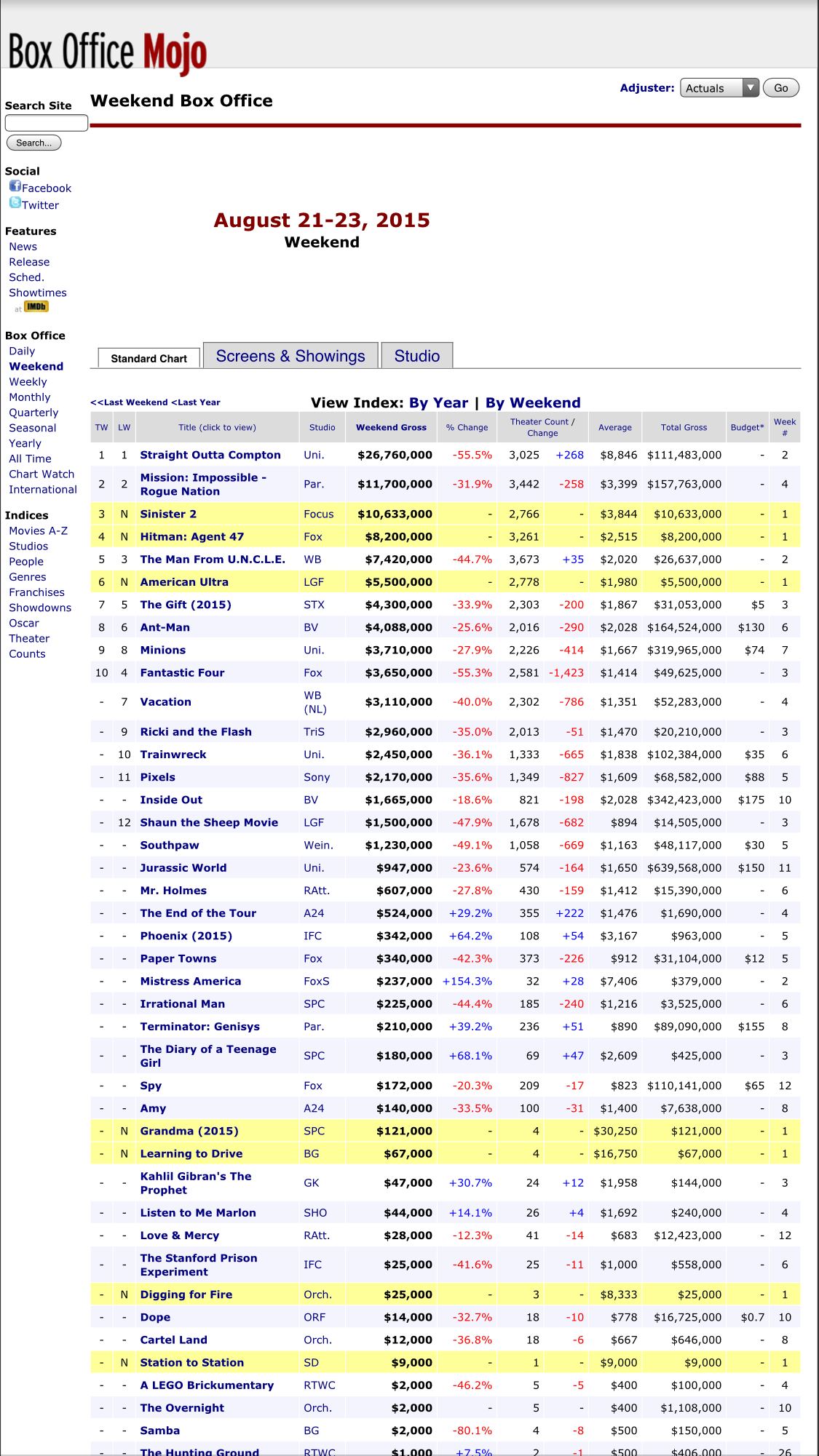
Task: Click Focus studio for Sinister 2
Action: (319, 514)
